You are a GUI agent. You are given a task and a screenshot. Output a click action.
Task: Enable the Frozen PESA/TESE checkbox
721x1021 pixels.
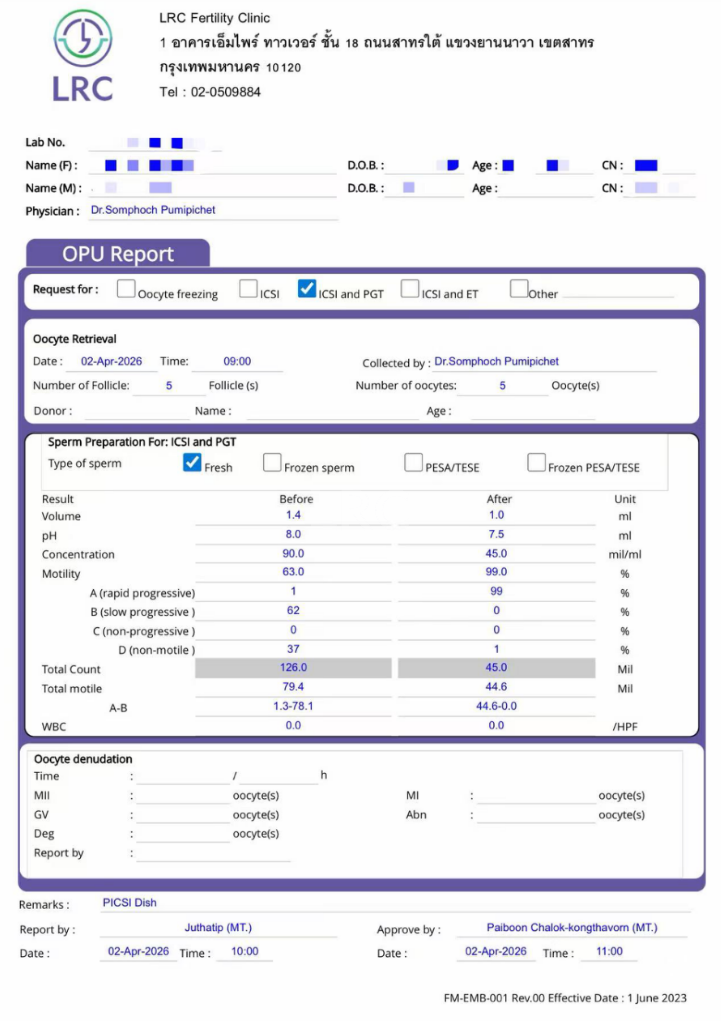pyautogui.click(x=536, y=462)
